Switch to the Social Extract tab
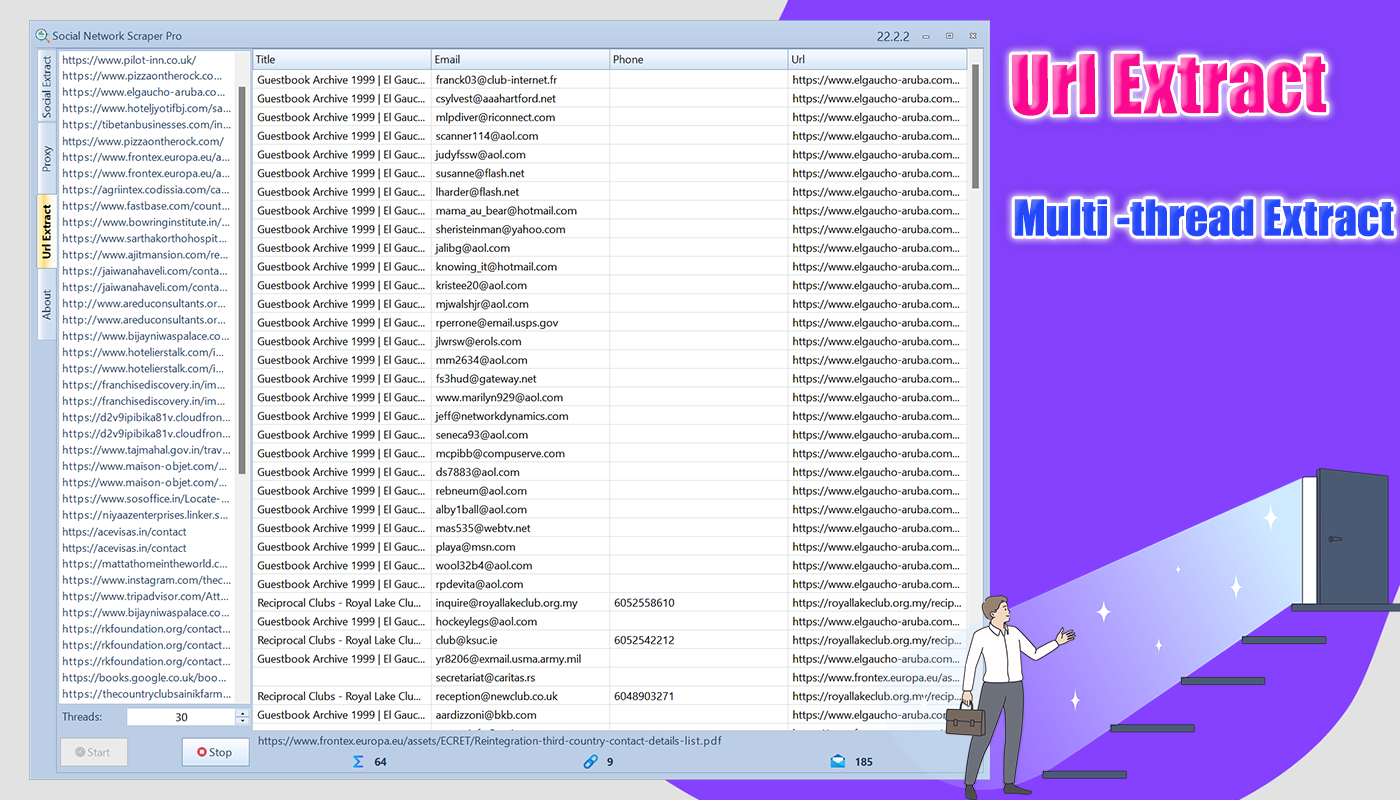 (x=44, y=84)
